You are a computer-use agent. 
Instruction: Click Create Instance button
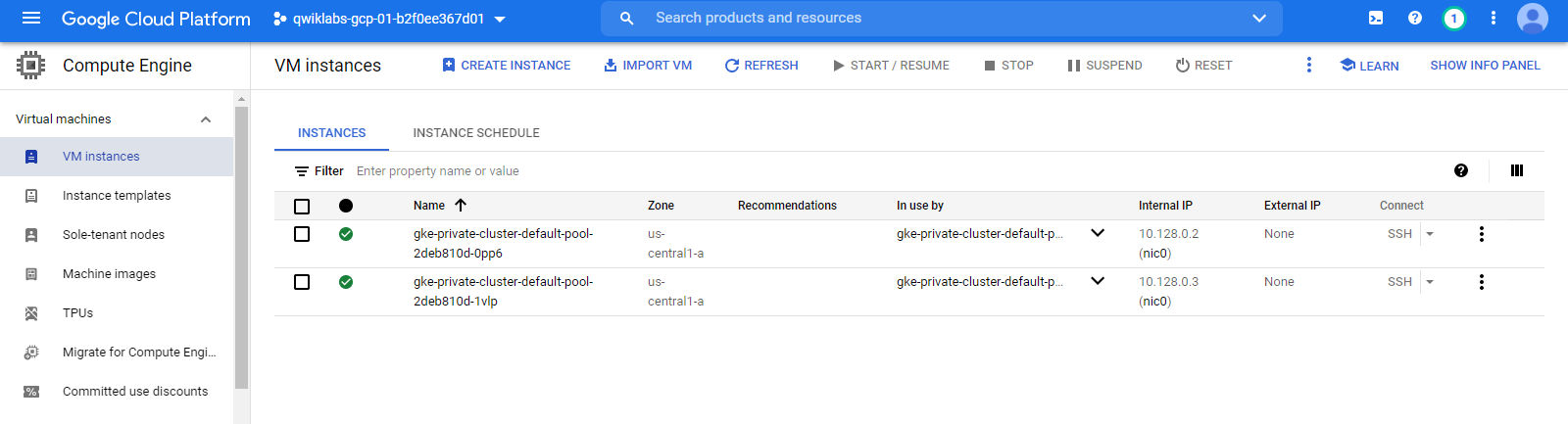pyautogui.click(x=506, y=66)
